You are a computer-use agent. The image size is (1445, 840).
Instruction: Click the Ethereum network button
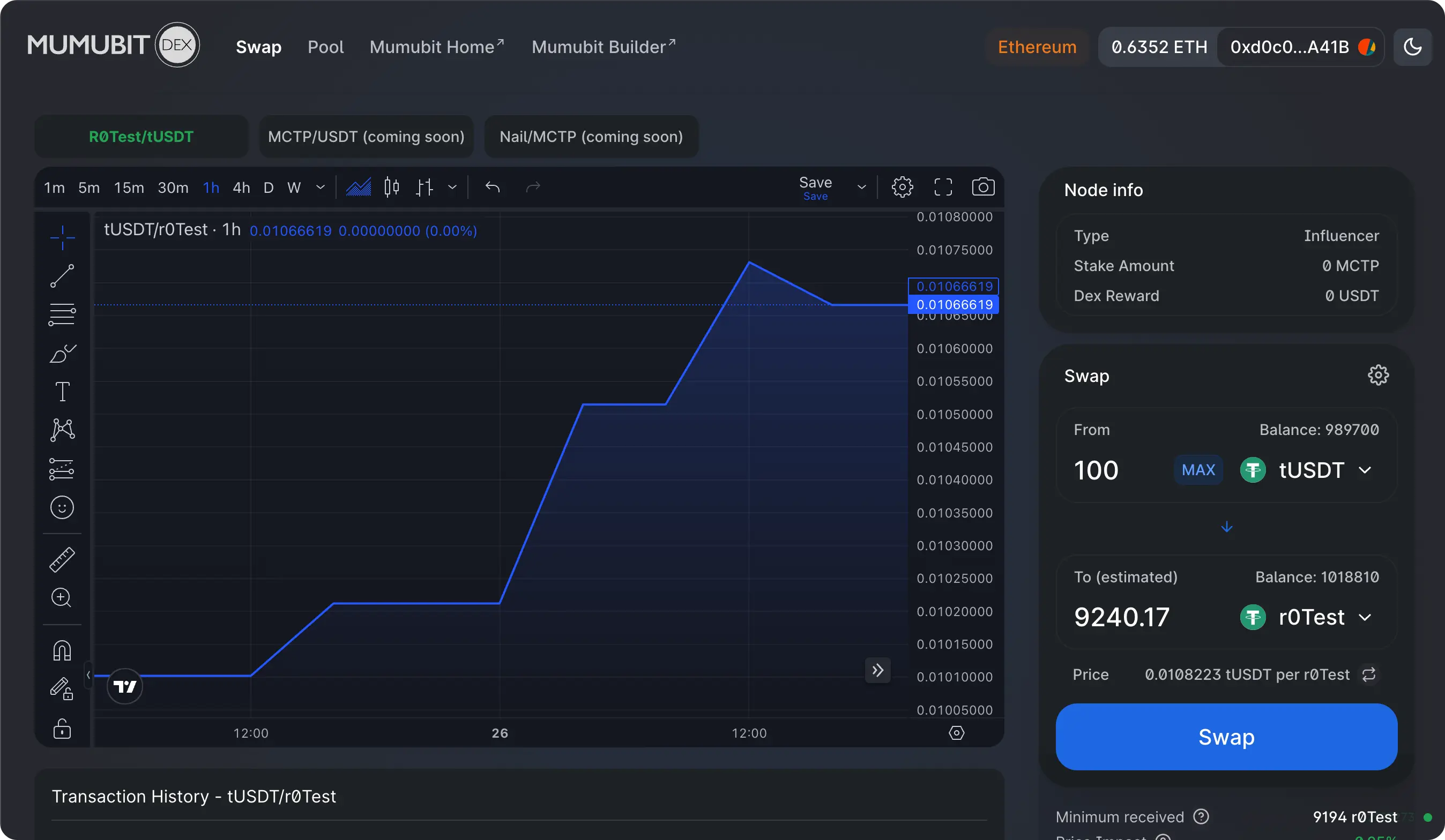pyautogui.click(x=1037, y=47)
